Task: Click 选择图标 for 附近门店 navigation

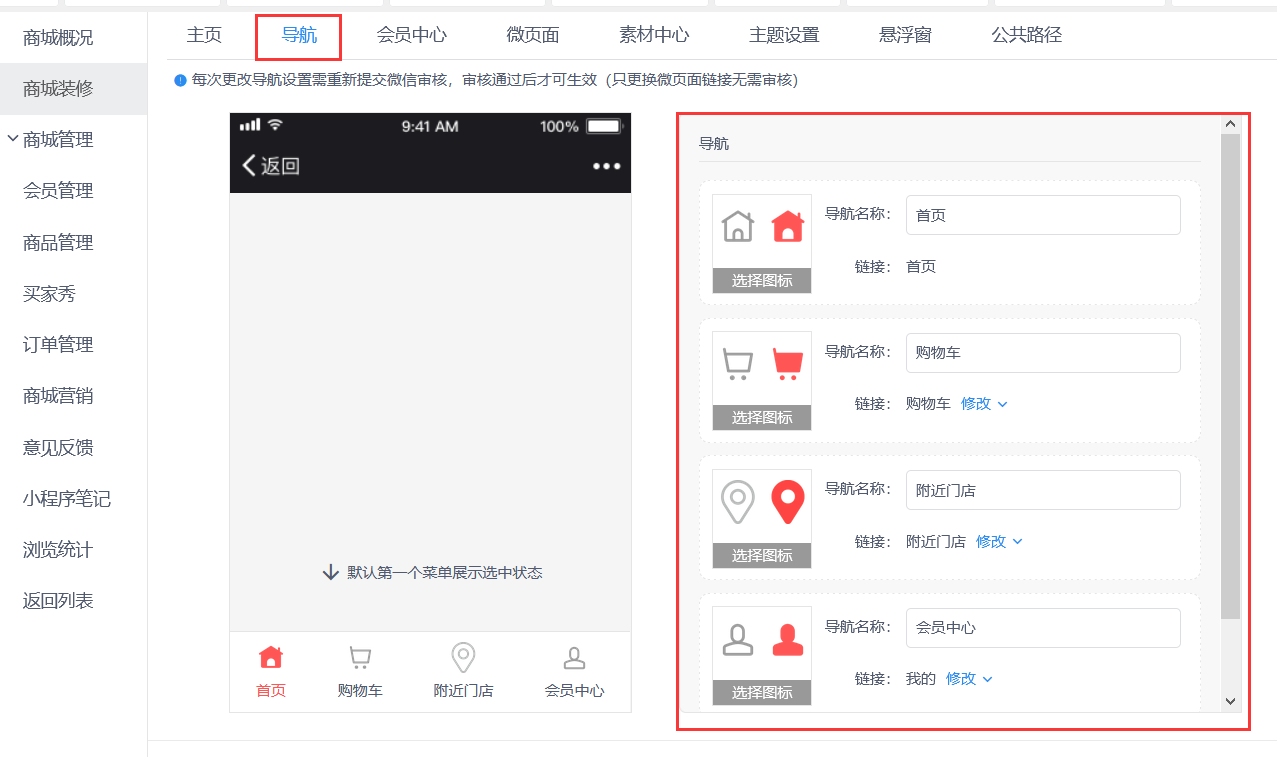Action: click(x=762, y=556)
